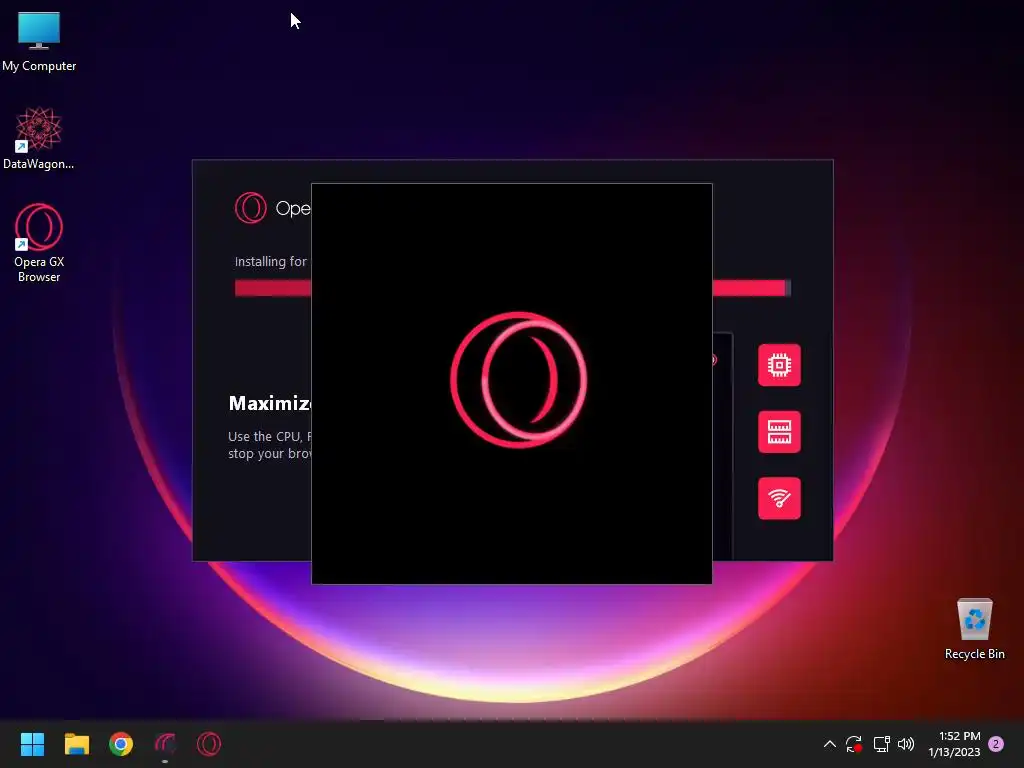Click the 'Installing for' status text
The image size is (1024, 768).
pos(270,262)
